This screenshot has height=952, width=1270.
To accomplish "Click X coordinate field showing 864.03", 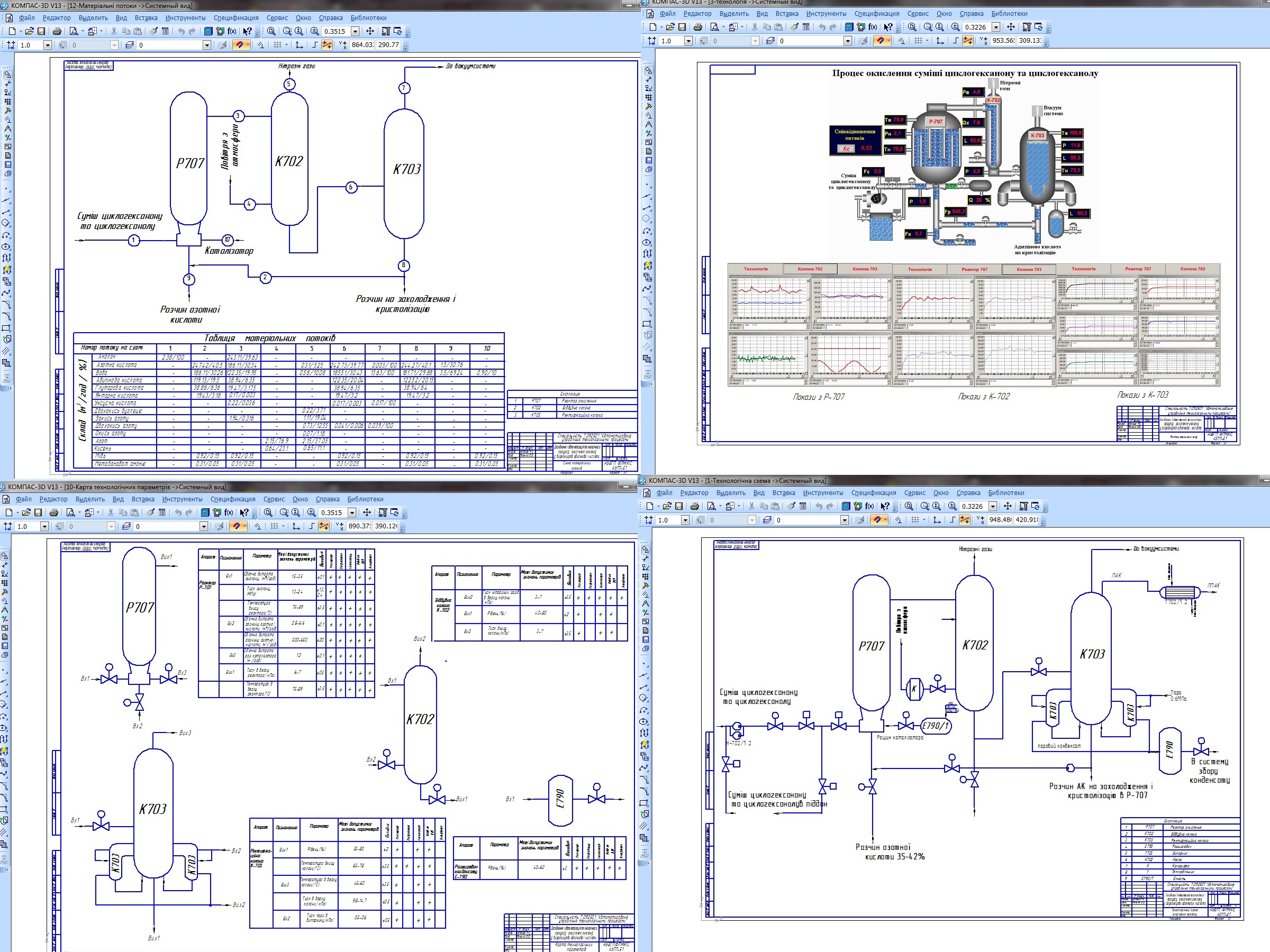I will click(362, 45).
